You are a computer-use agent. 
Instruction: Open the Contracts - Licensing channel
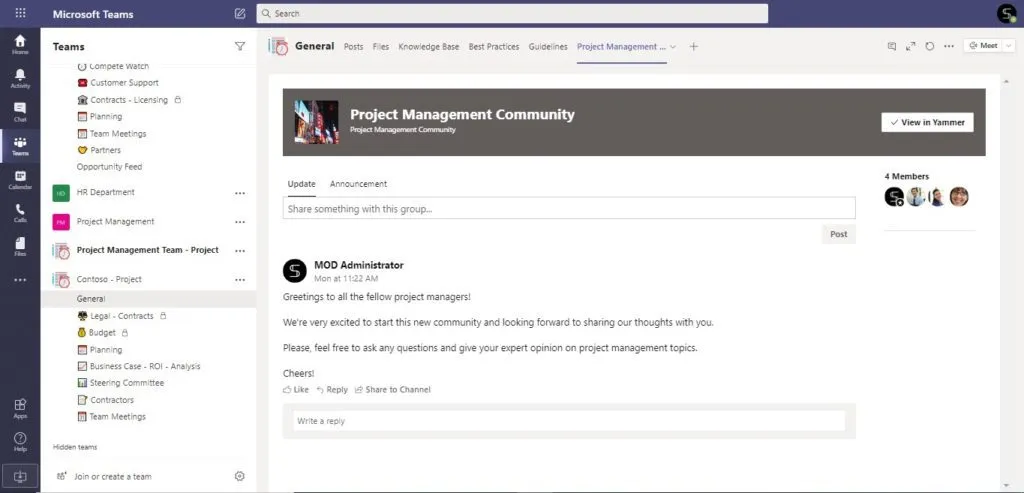[129, 100]
